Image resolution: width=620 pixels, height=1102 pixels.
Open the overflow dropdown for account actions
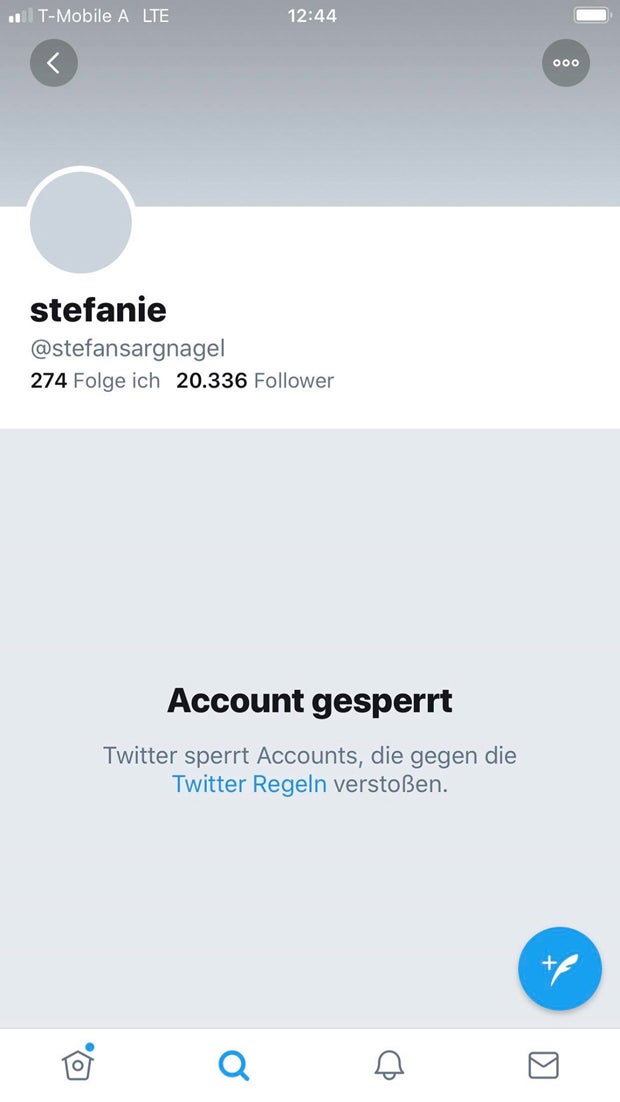click(x=566, y=62)
